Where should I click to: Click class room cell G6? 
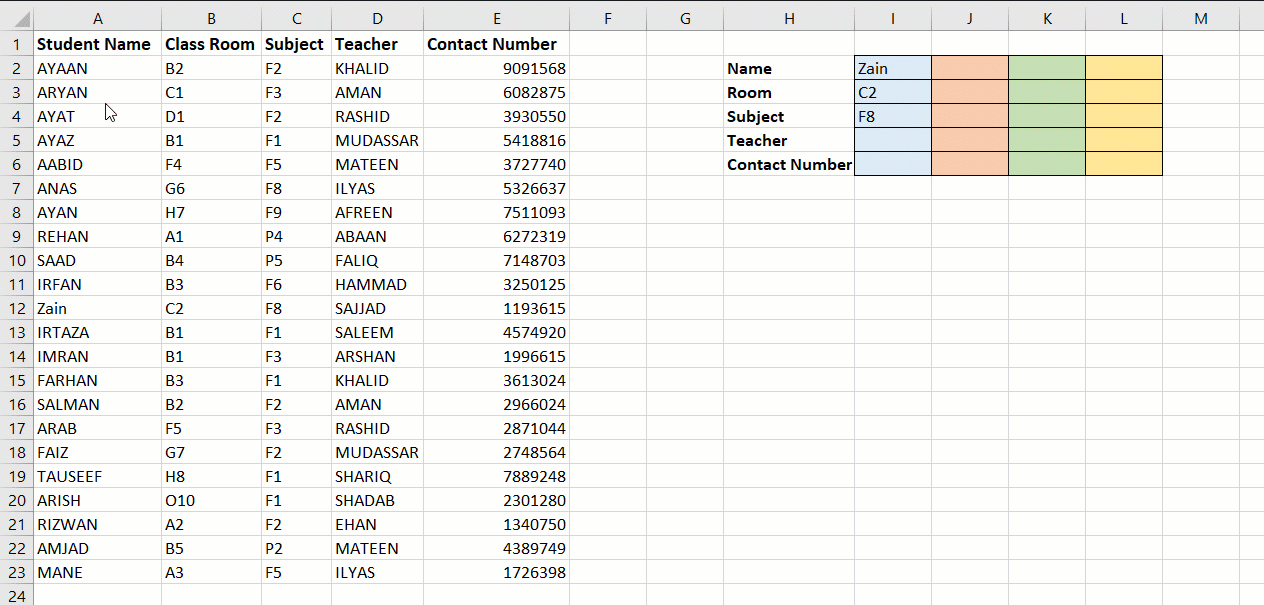pos(211,188)
